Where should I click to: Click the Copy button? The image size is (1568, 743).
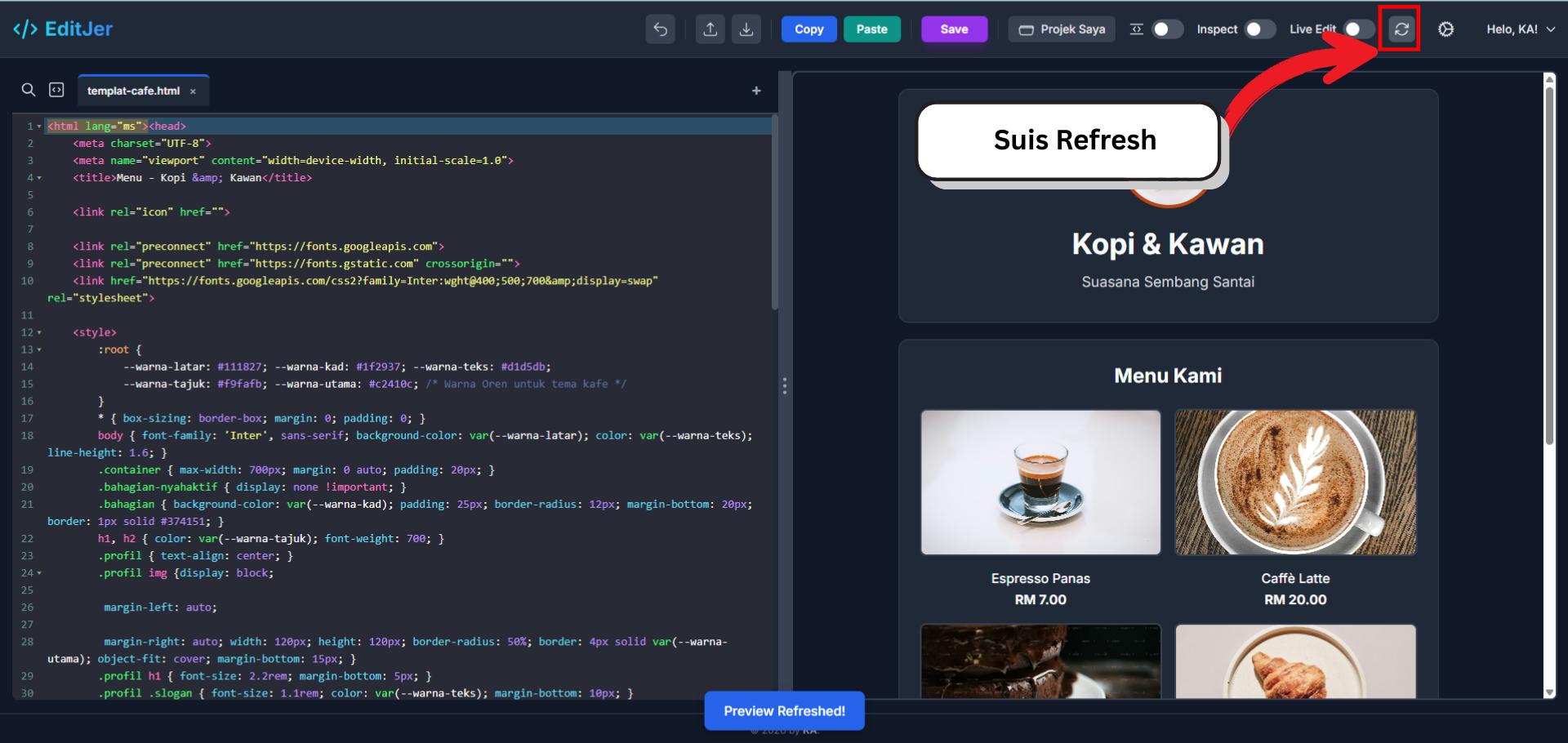pyautogui.click(x=808, y=29)
